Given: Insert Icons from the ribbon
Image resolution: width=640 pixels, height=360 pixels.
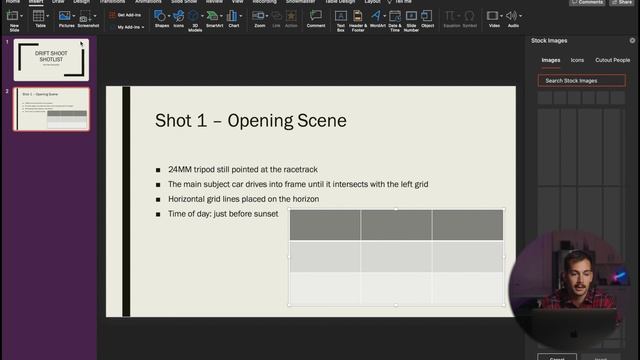Looking at the screenshot, I should click(x=178, y=18).
